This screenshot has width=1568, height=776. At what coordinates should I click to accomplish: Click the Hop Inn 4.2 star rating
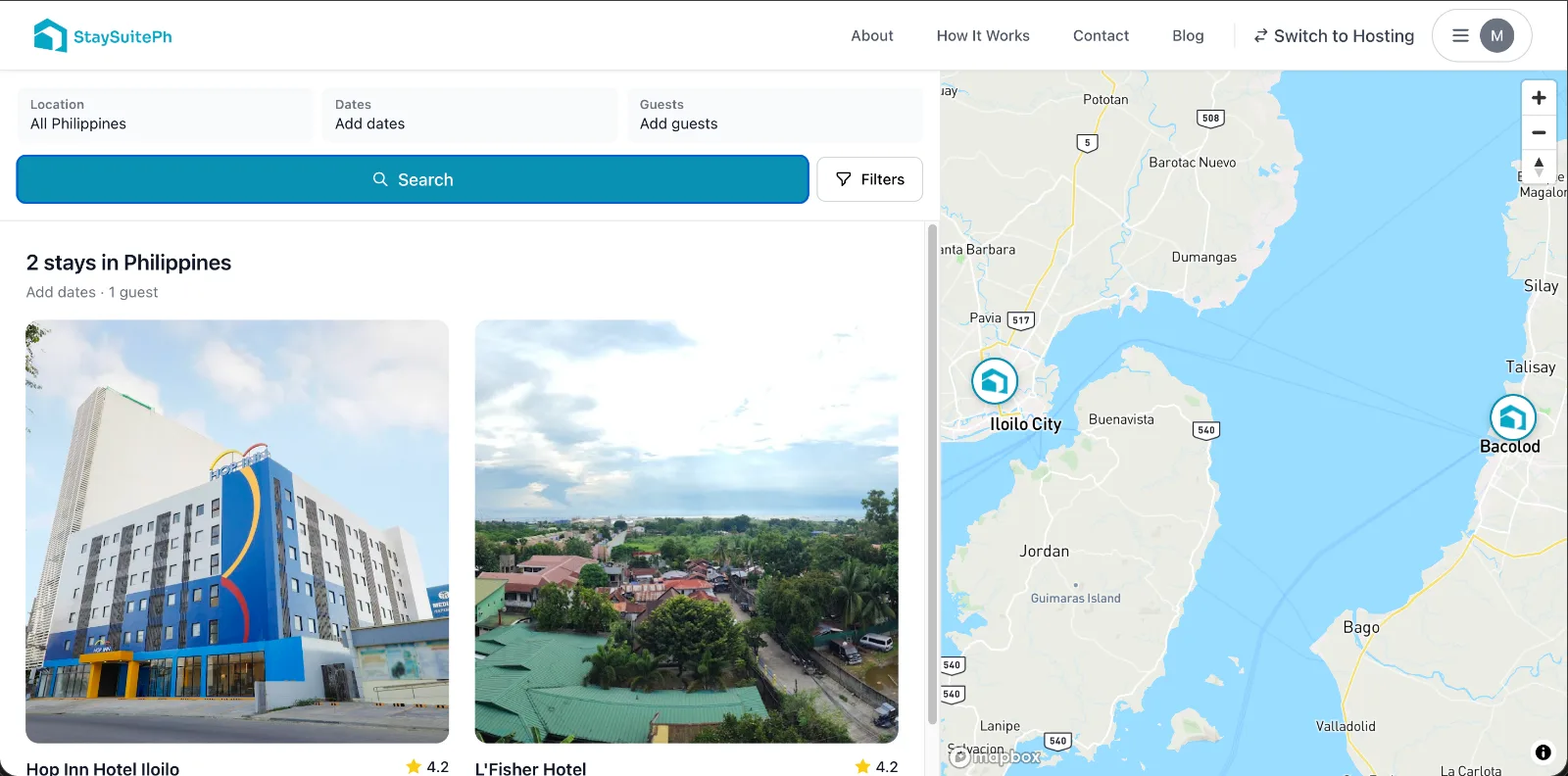[427, 766]
